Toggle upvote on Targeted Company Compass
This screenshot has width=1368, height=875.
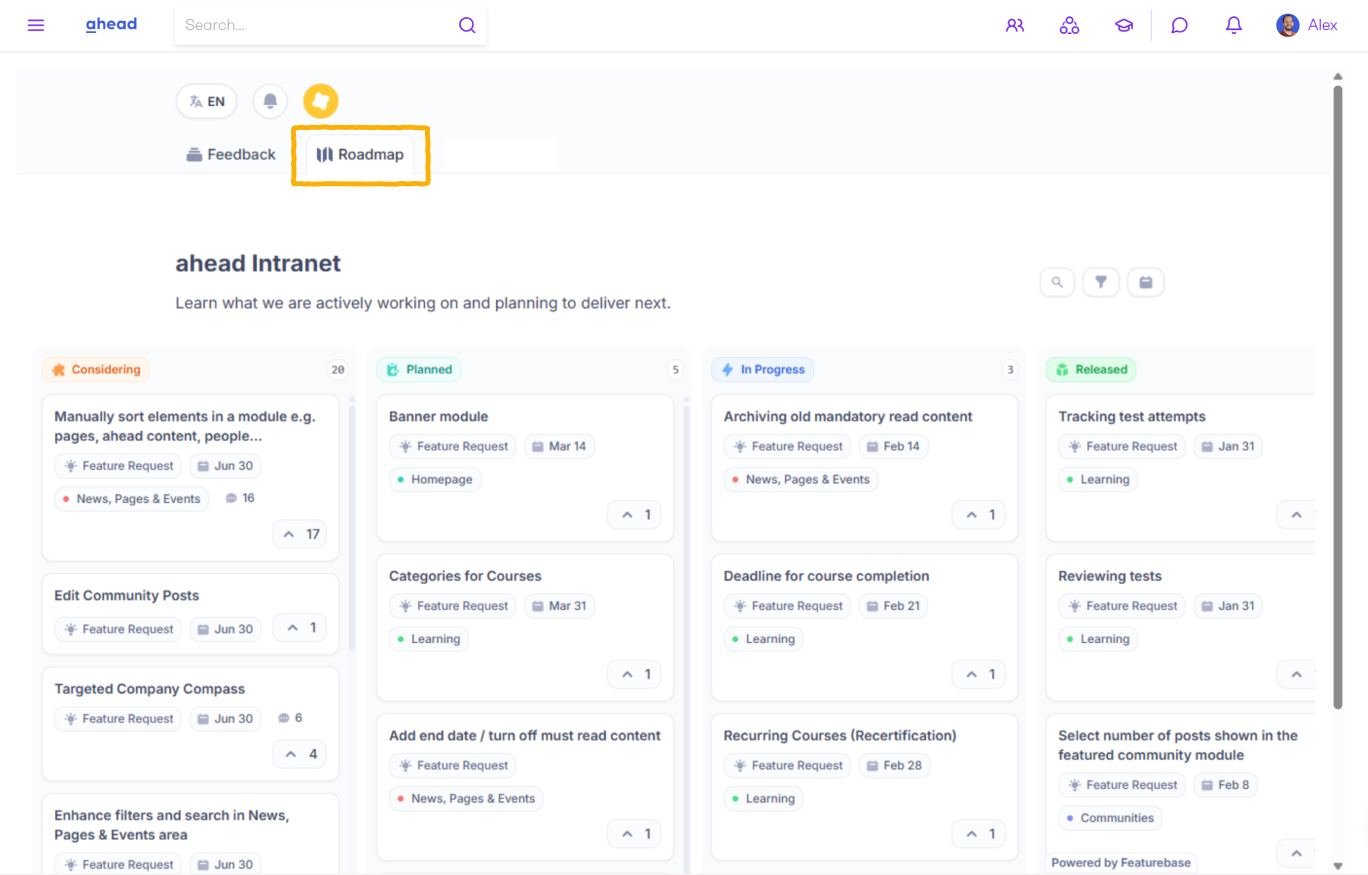pyautogui.click(x=299, y=754)
